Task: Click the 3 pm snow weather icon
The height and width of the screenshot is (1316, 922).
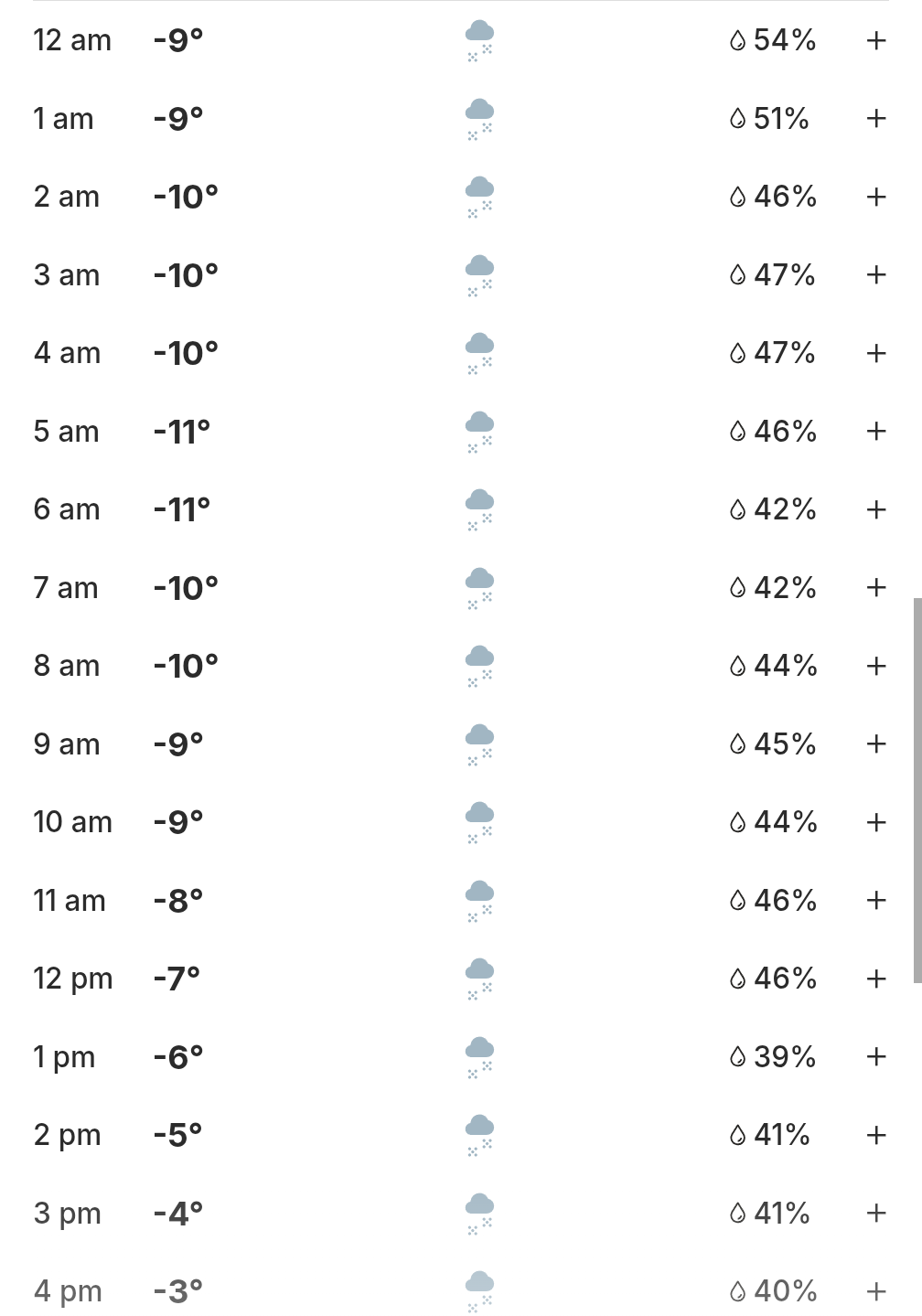Action: tap(479, 1214)
